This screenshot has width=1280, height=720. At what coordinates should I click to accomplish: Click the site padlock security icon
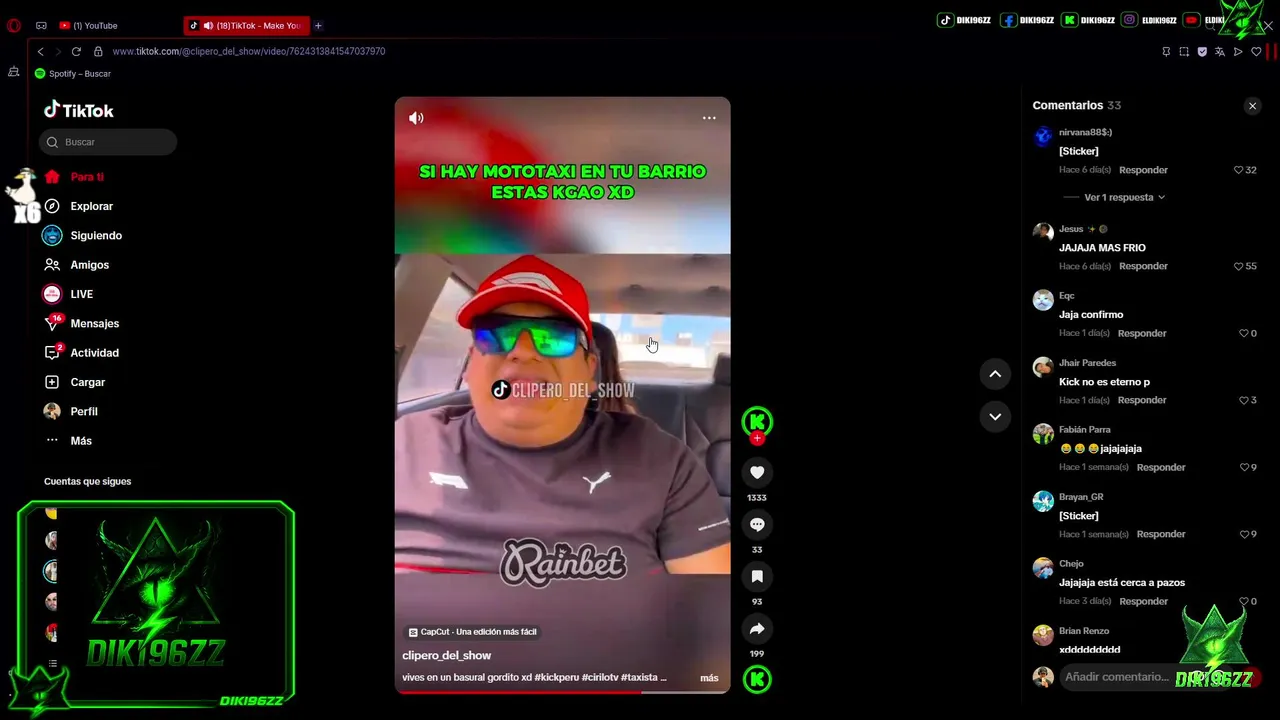[x=98, y=51]
